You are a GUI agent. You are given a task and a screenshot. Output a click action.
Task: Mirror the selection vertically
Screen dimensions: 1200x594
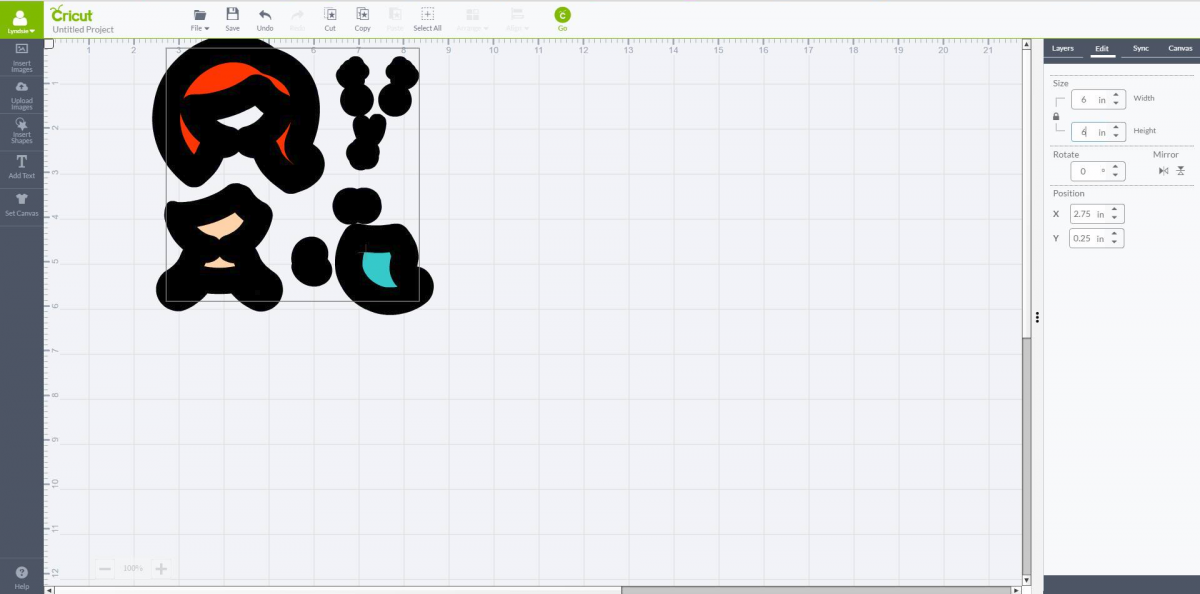tap(1180, 170)
